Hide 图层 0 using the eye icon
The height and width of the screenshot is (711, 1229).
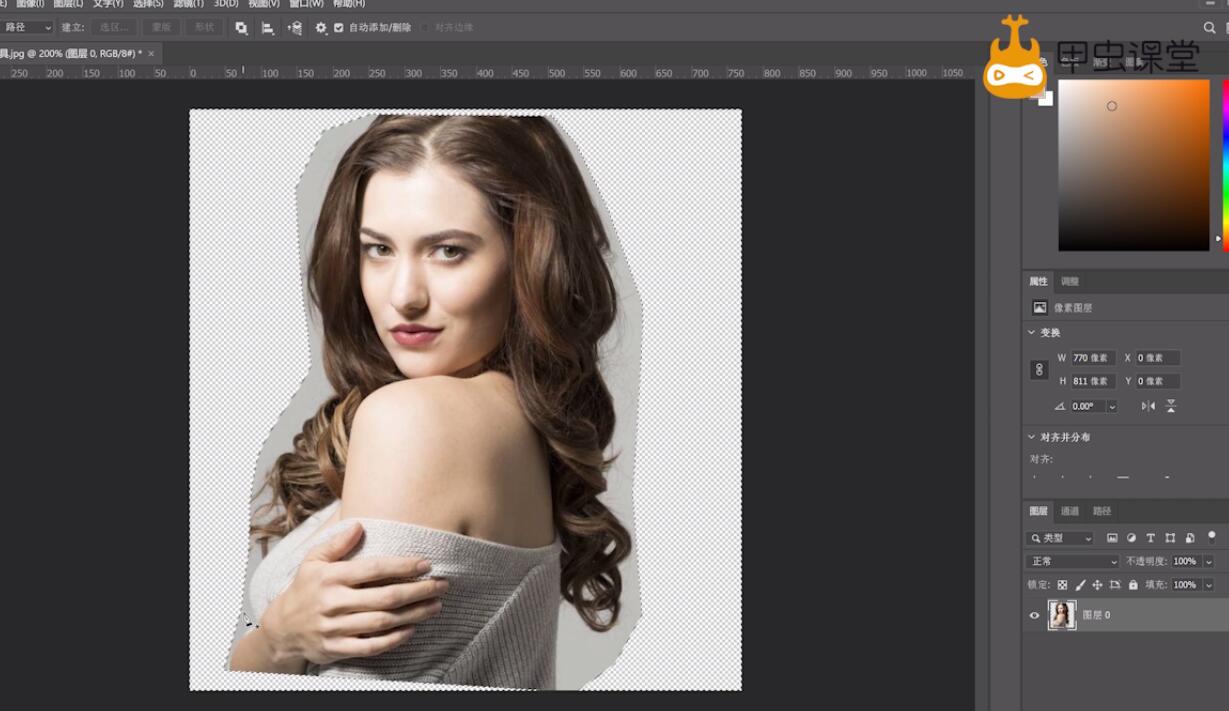coord(1034,615)
